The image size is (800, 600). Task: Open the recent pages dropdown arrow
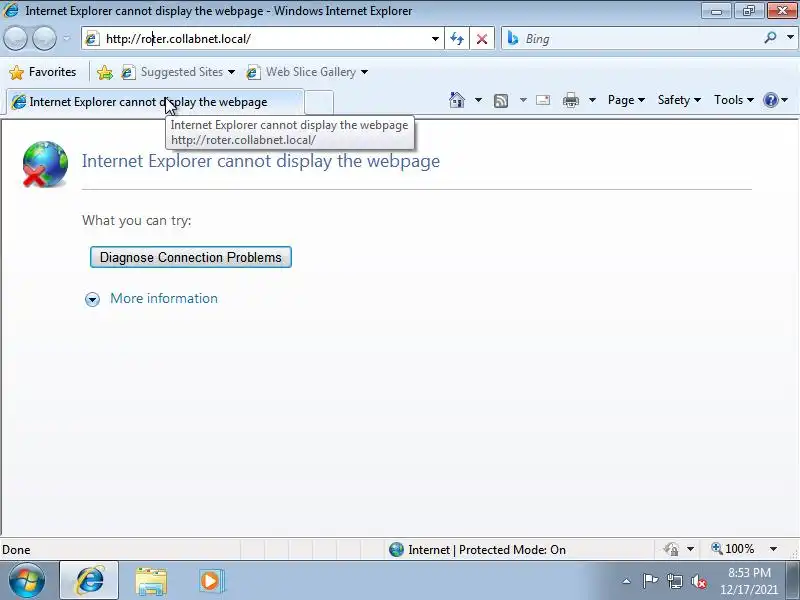click(x=67, y=38)
